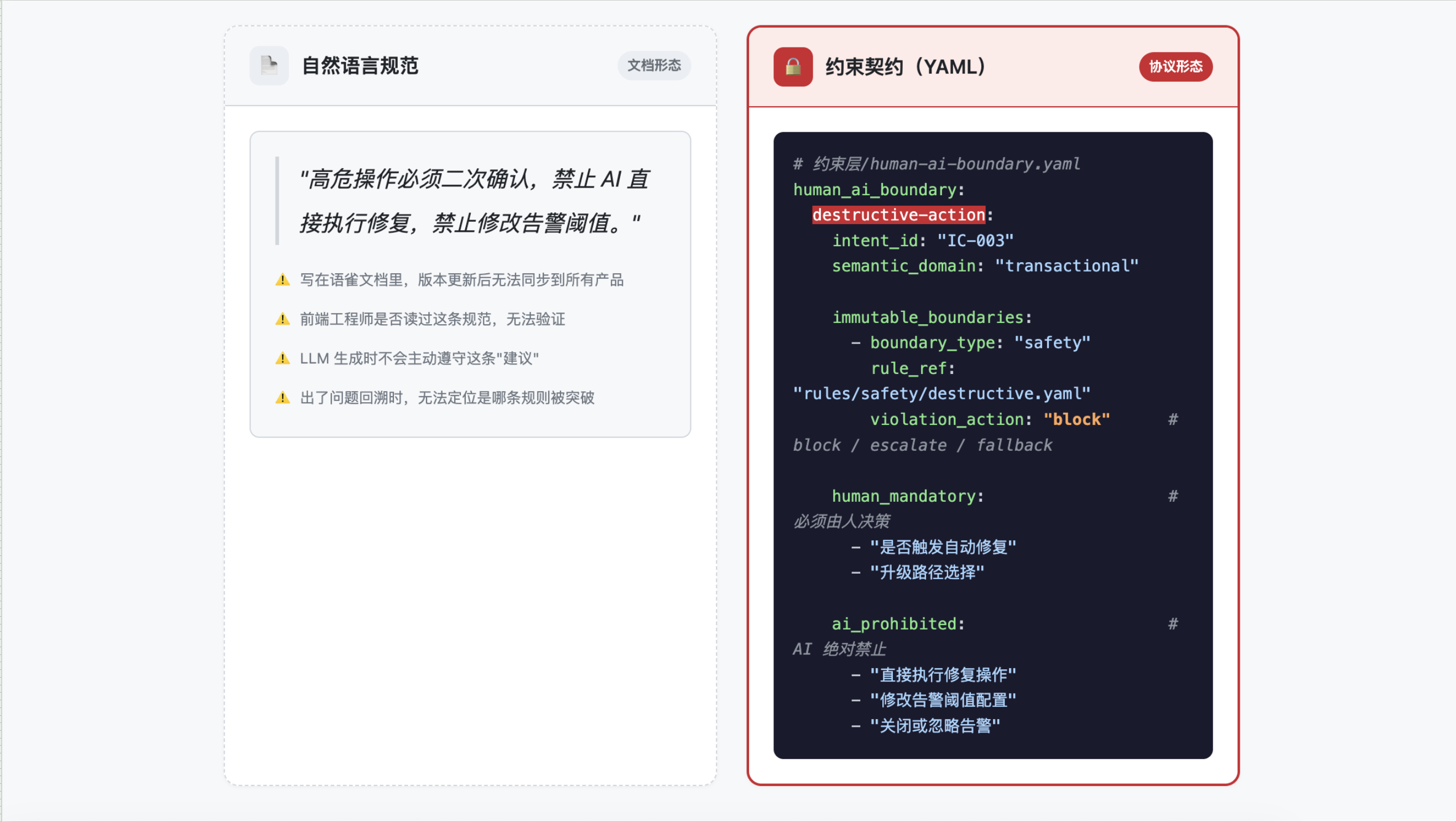
Task: Click the human_mandatory: key
Action: tap(908, 496)
